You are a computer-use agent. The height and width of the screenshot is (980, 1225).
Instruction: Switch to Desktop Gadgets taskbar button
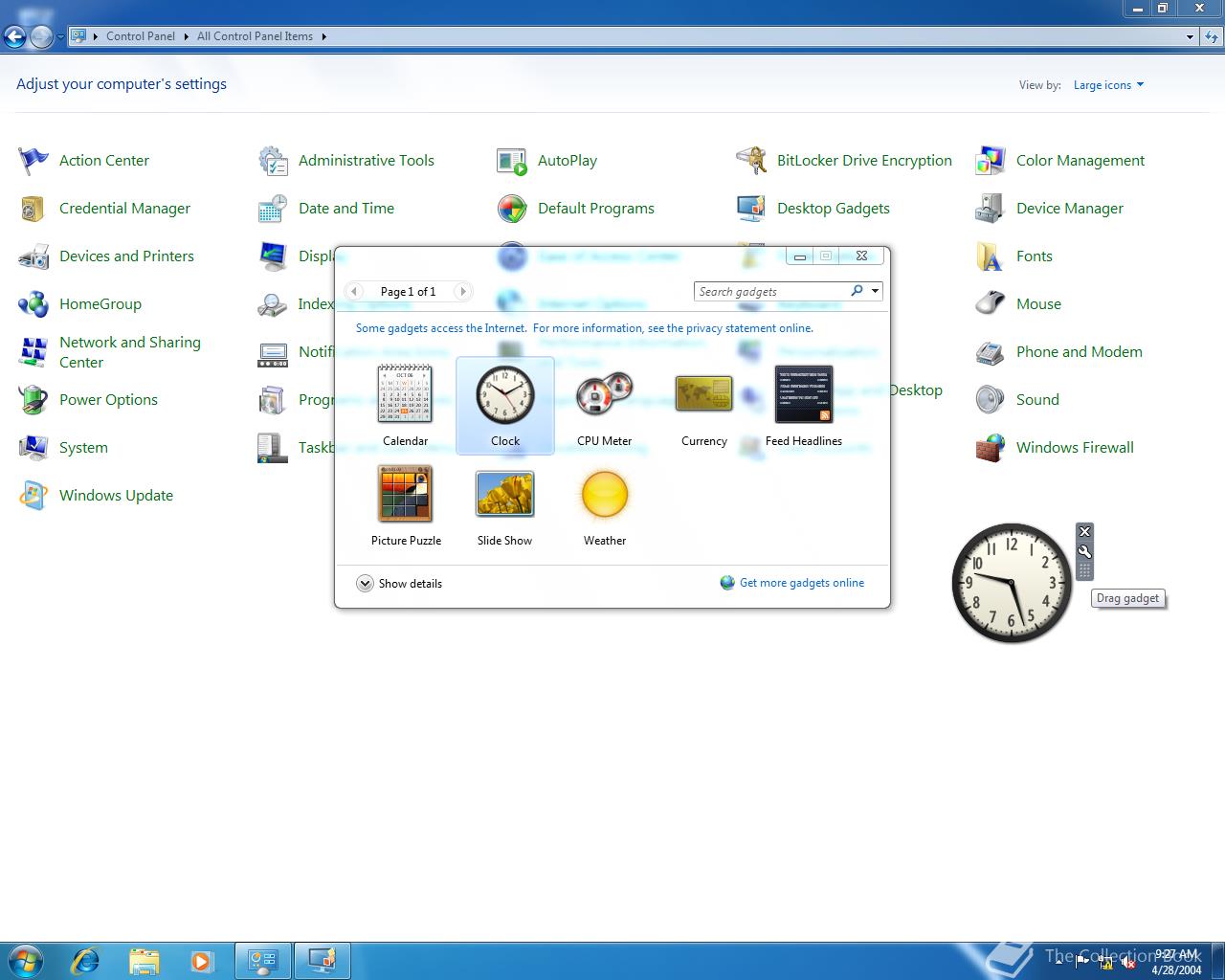323,960
